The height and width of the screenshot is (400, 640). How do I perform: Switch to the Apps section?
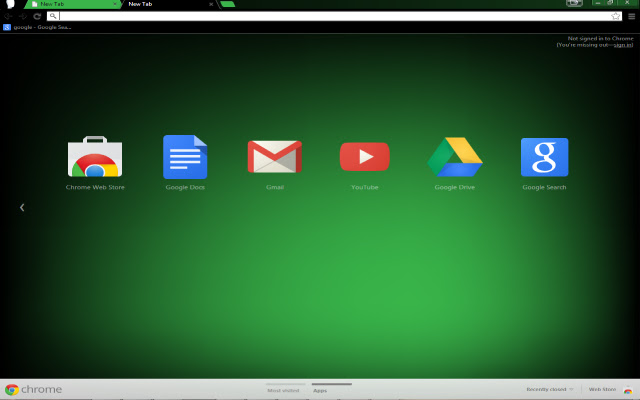click(x=320, y=390)
